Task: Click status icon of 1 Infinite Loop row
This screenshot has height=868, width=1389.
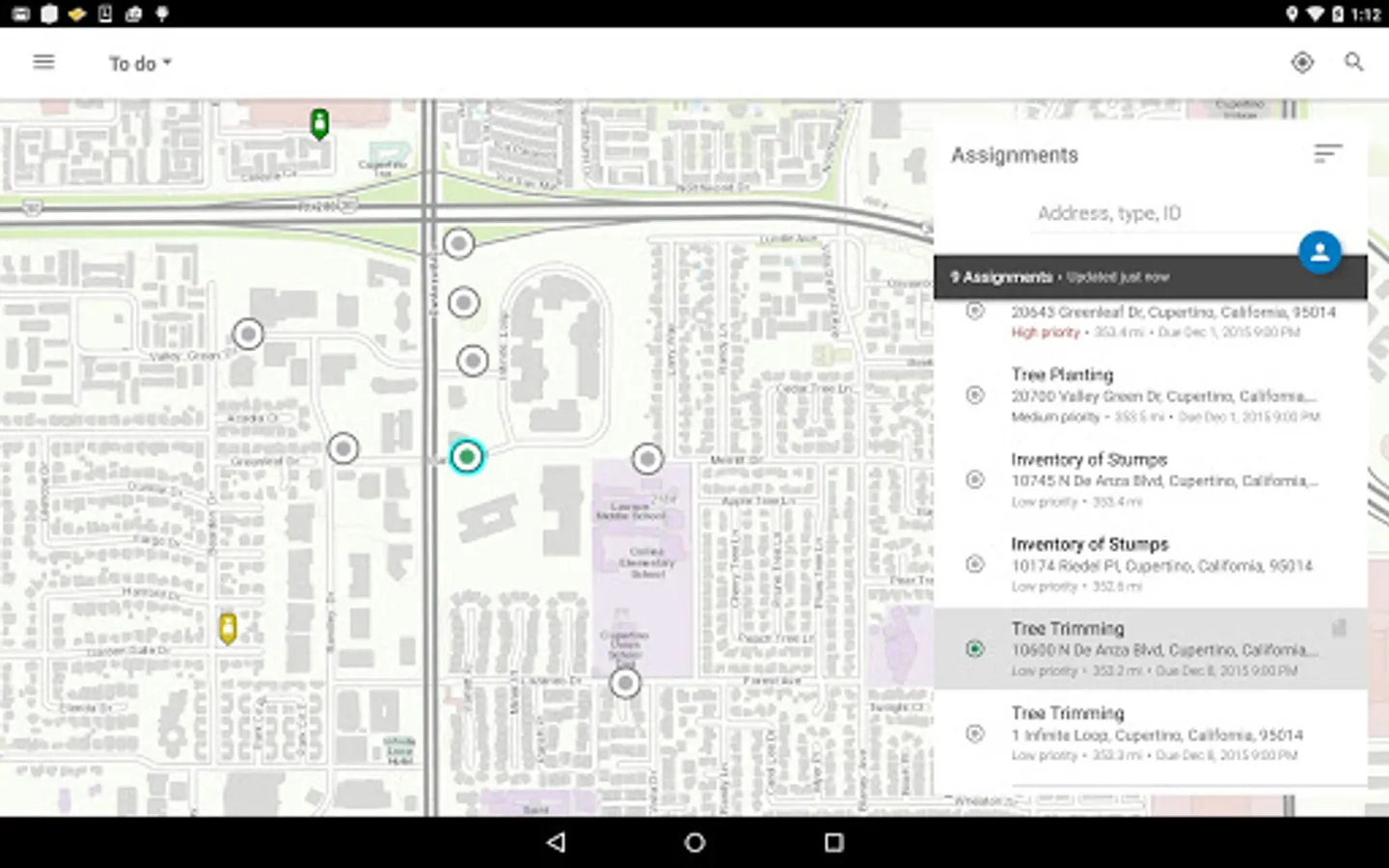Action: pyautogui.click(x=975, y=734)
